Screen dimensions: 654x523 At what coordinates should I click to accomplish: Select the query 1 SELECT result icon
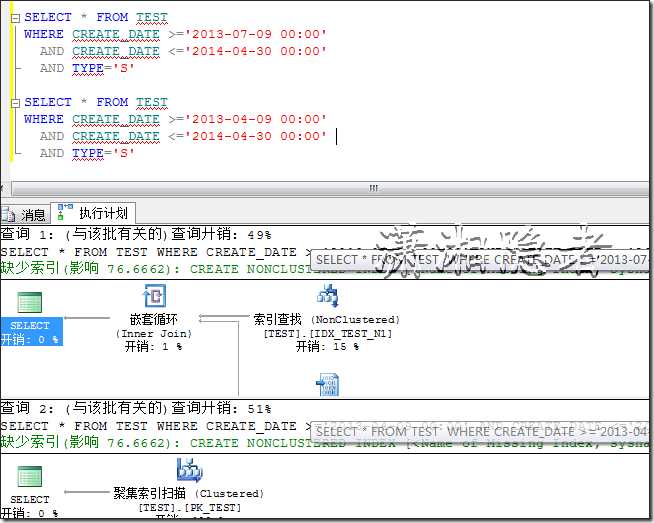click(x=30, y=302)
